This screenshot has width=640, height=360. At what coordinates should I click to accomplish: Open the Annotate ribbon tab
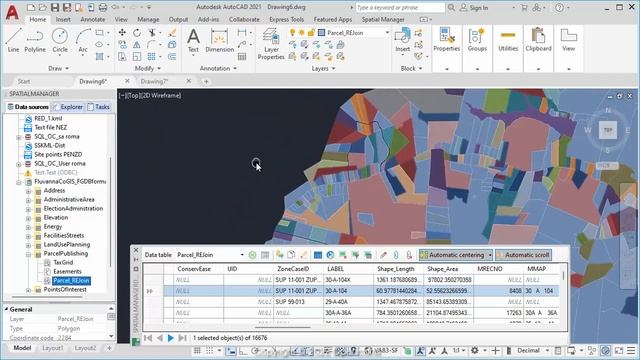pos(93,19)
